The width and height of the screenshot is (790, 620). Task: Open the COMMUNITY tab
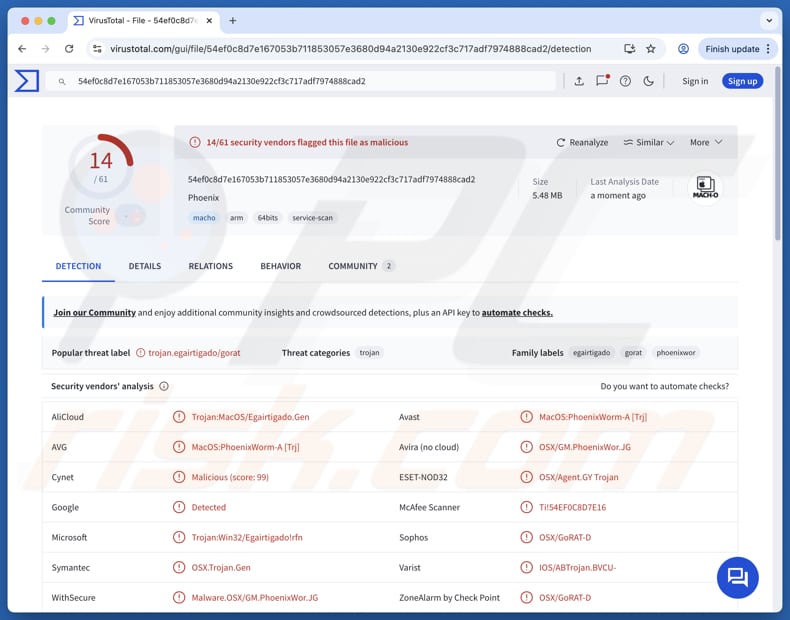361,266
